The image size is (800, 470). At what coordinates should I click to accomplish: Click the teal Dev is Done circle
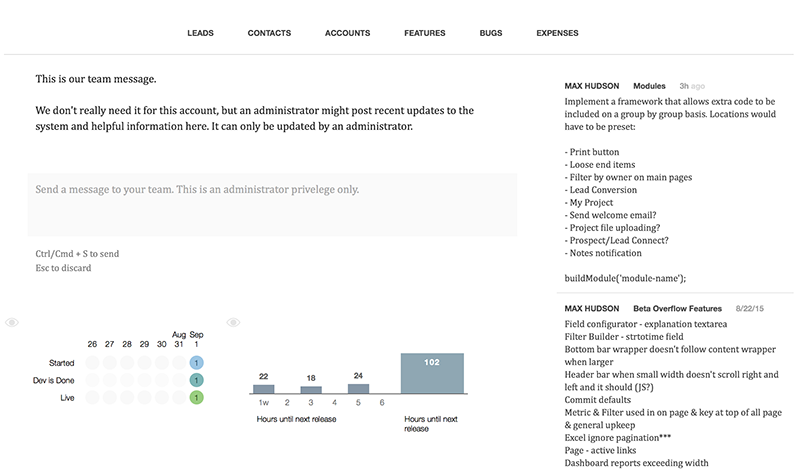196,381
